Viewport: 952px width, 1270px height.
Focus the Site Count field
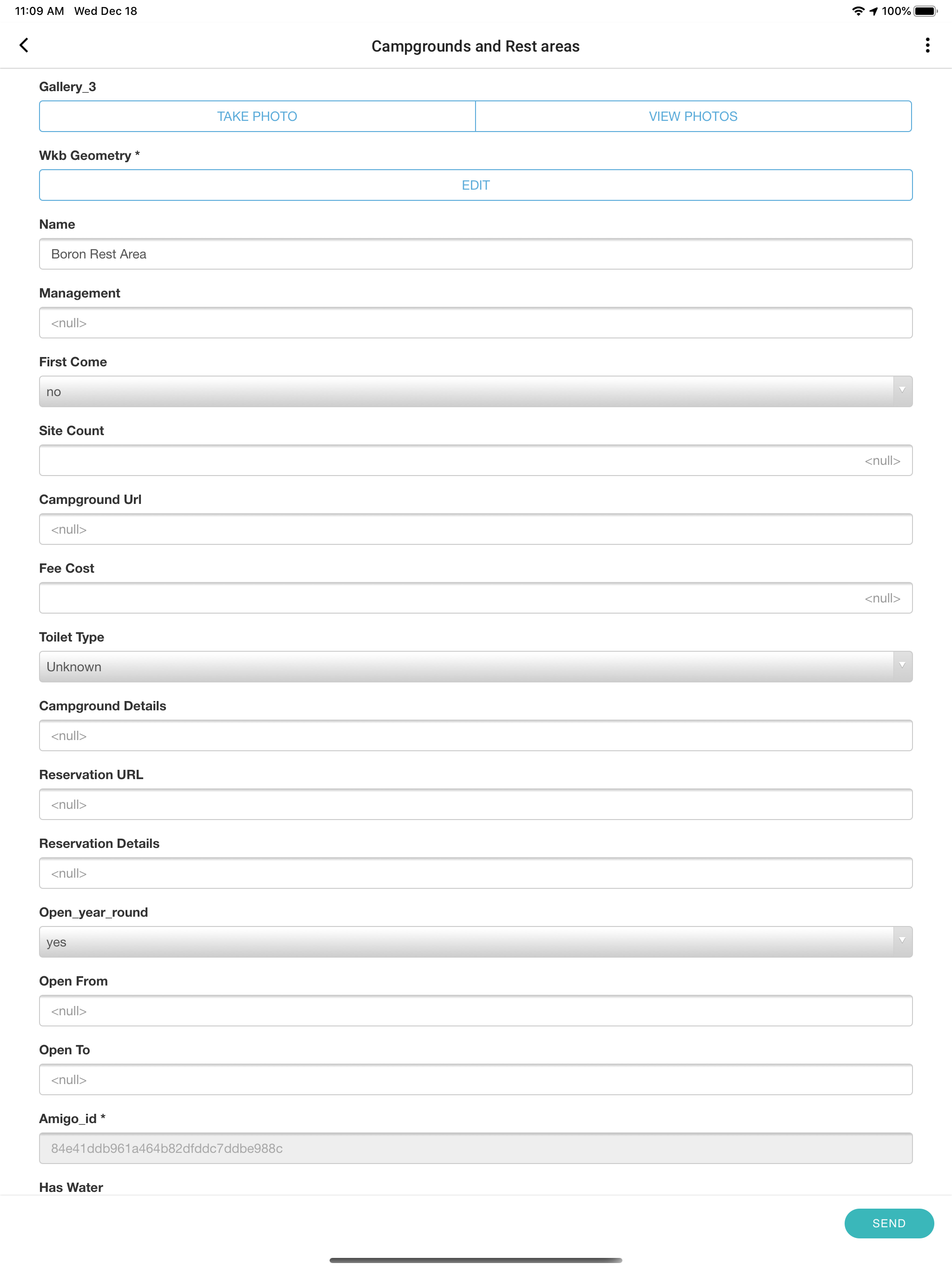click(x=476, y=461)
